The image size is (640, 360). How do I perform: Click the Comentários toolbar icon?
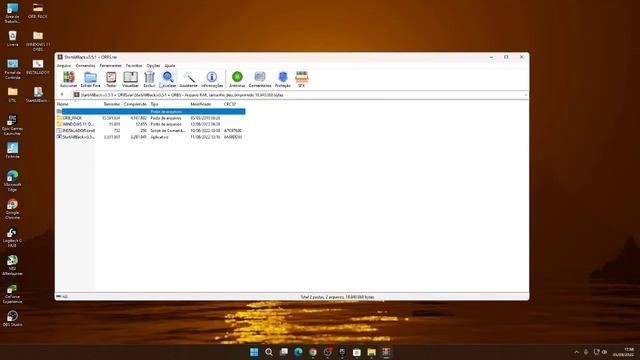tap(260, 79)
